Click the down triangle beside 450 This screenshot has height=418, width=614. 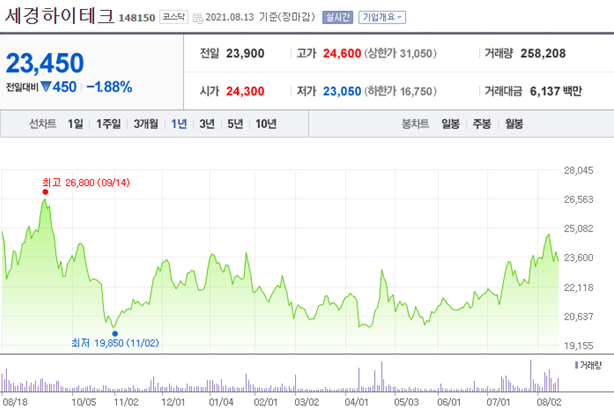coord(46,86)
